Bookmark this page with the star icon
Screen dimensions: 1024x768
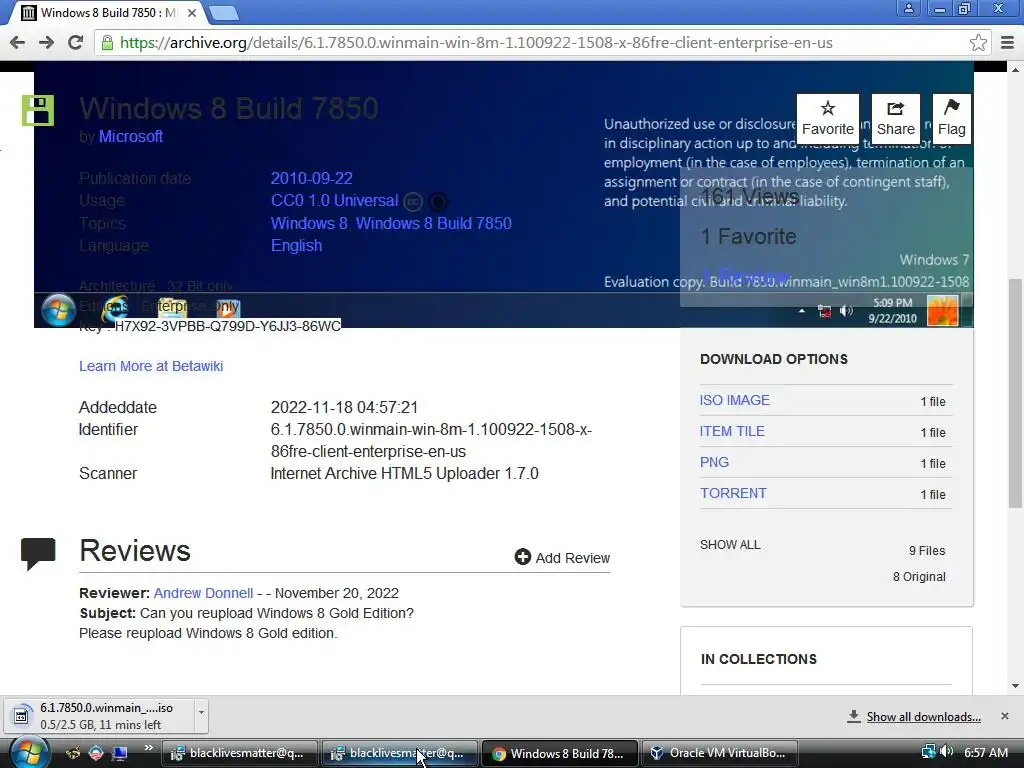click(978, 43)
